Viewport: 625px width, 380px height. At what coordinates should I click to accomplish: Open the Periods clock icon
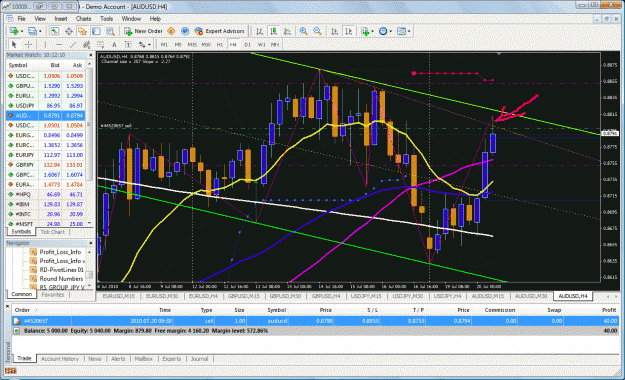click(x=383, y=31)
